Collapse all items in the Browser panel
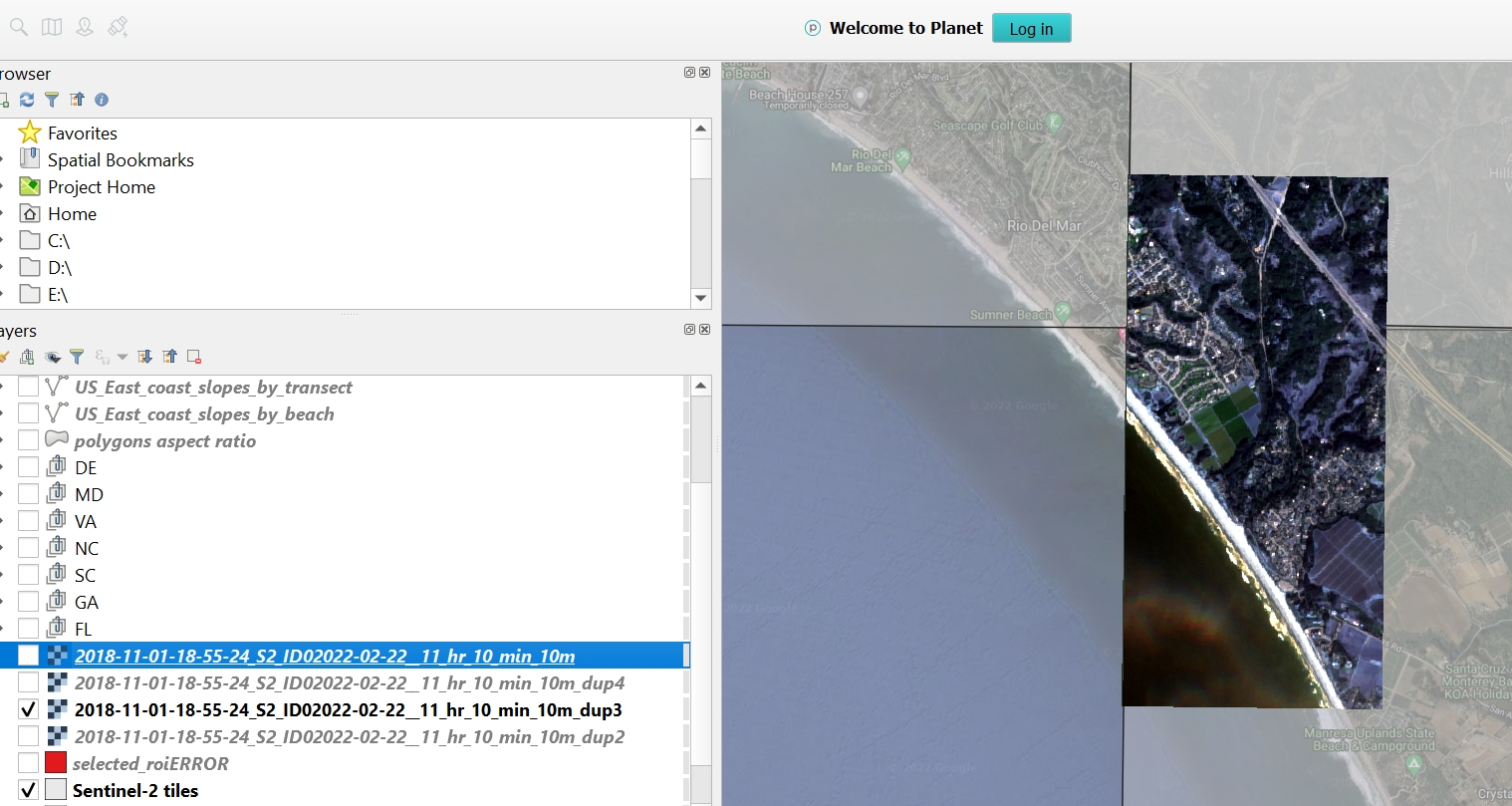This screenshot has height=806, width=1512. (77, 100)
